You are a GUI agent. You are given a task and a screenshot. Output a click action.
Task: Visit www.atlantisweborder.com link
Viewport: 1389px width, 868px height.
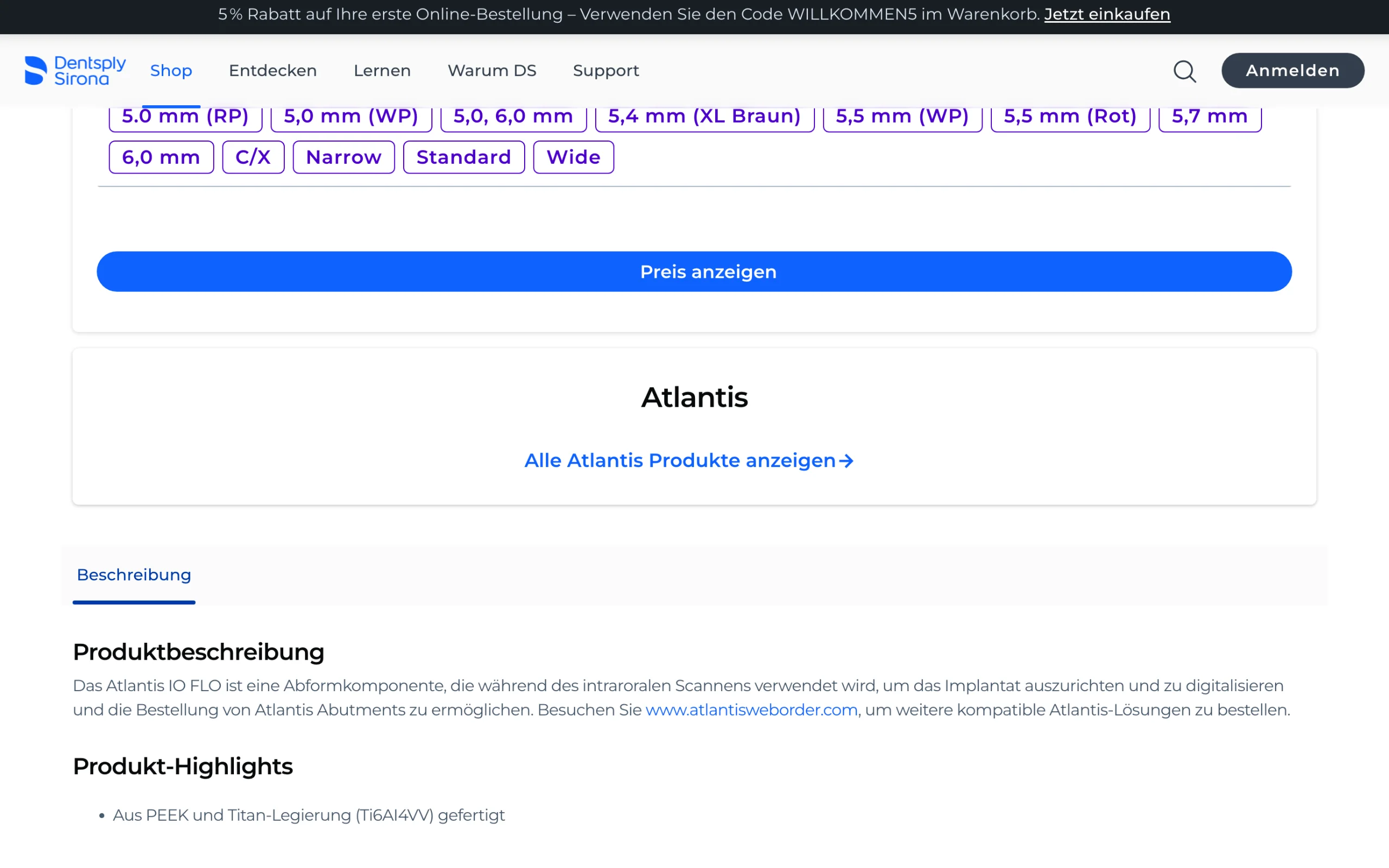751,710
